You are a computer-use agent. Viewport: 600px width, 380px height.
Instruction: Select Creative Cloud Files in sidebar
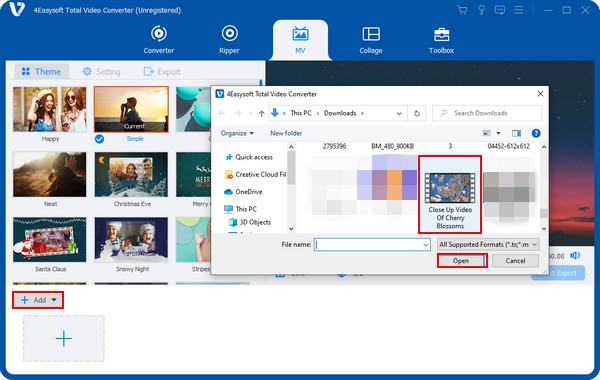(255, 175)
